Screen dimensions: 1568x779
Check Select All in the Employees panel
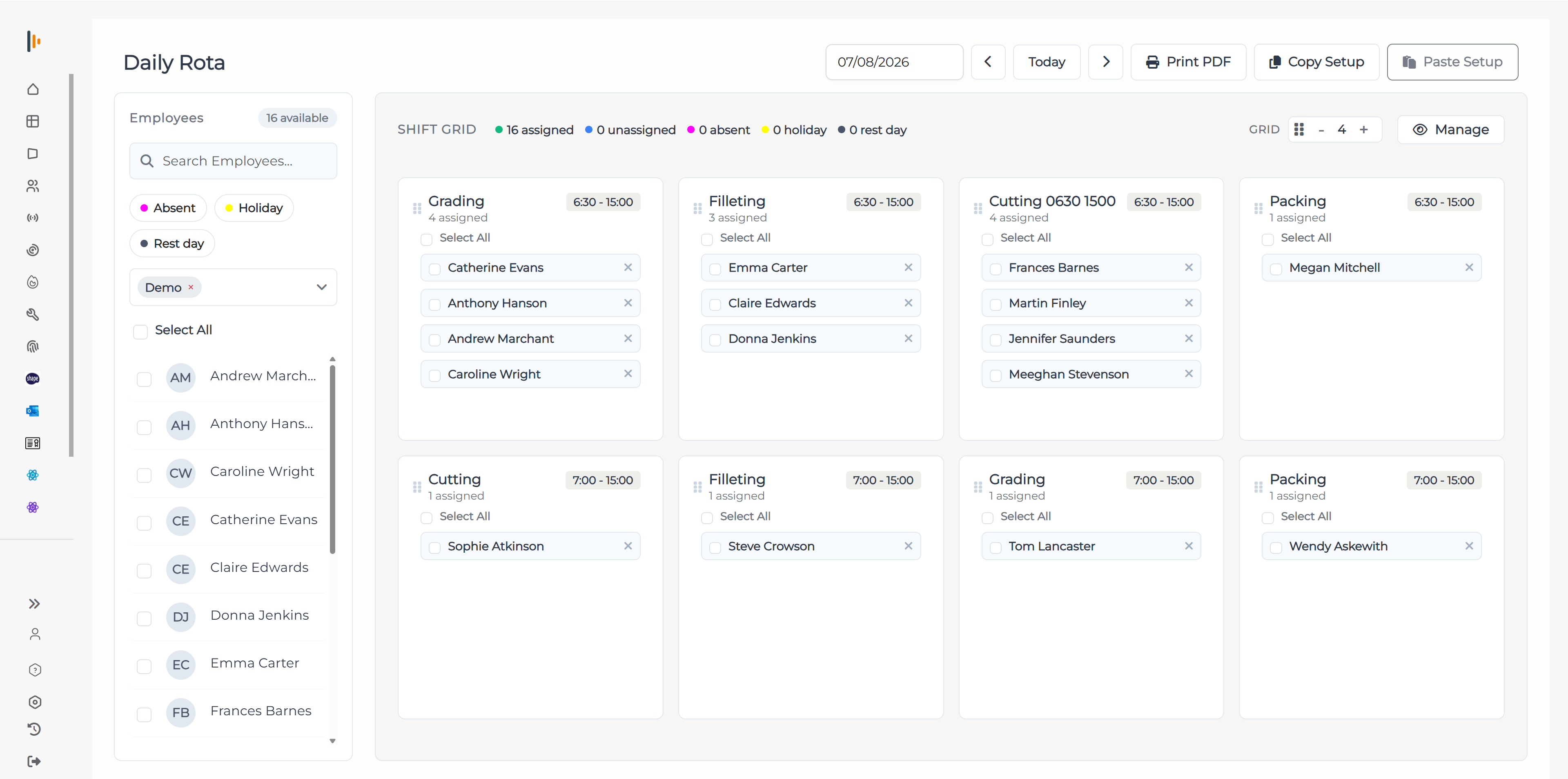(140, 331)
